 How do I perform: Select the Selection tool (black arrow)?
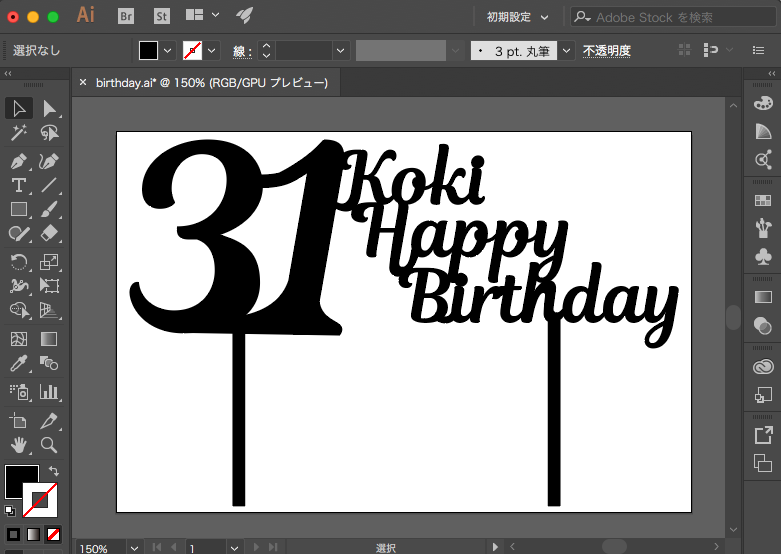(x=19, y=108)
